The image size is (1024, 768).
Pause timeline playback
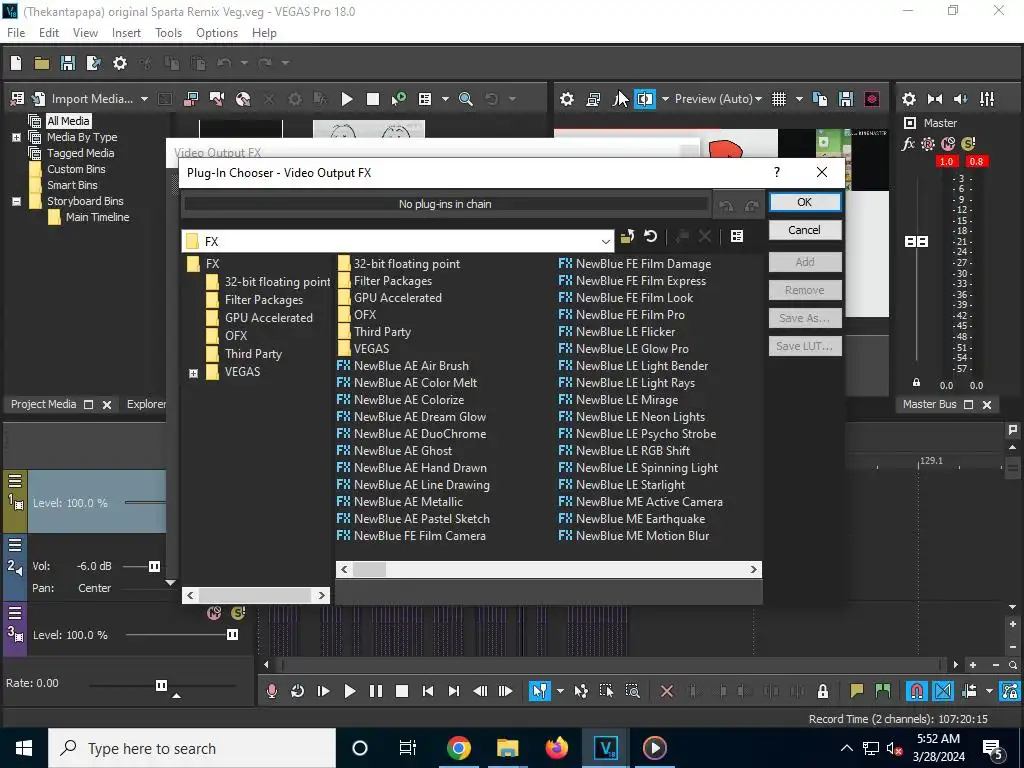[x=376, y=691]
